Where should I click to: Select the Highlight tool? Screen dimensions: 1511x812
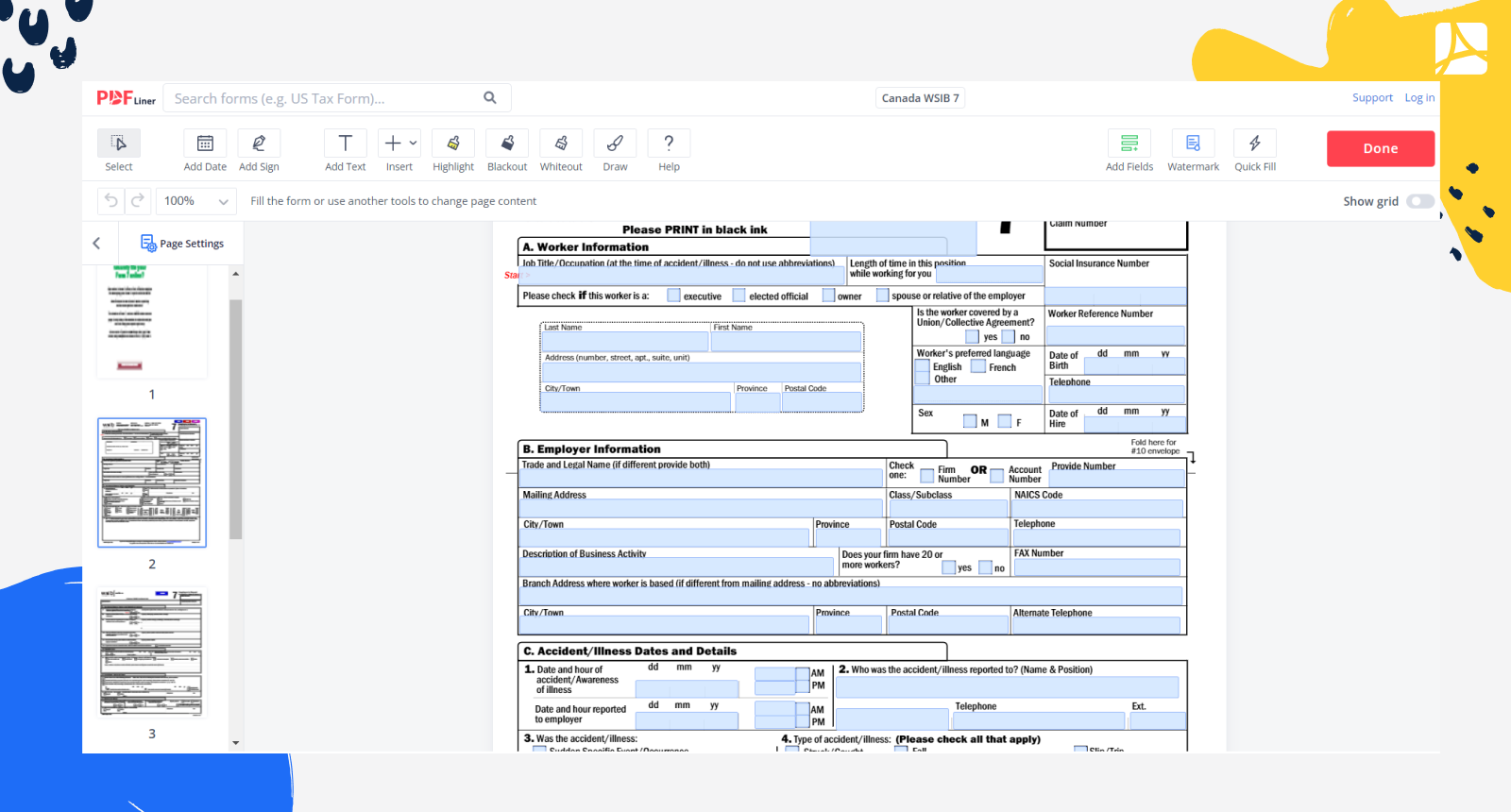(453, 144)
